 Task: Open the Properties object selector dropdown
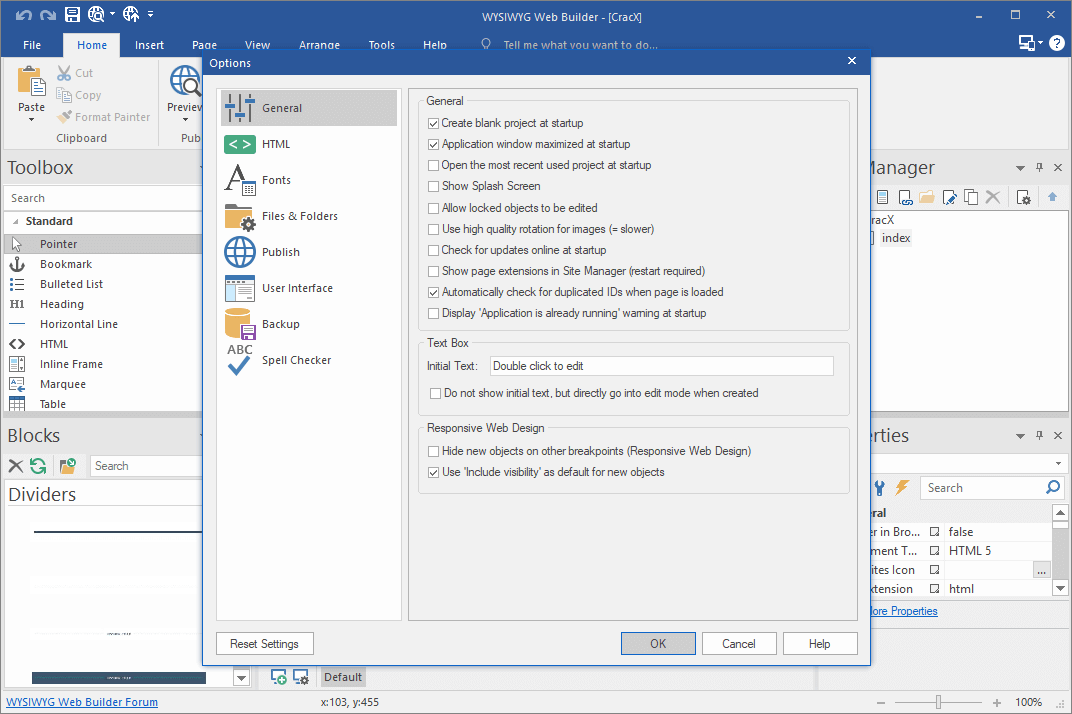click(x=1058, y=464)
